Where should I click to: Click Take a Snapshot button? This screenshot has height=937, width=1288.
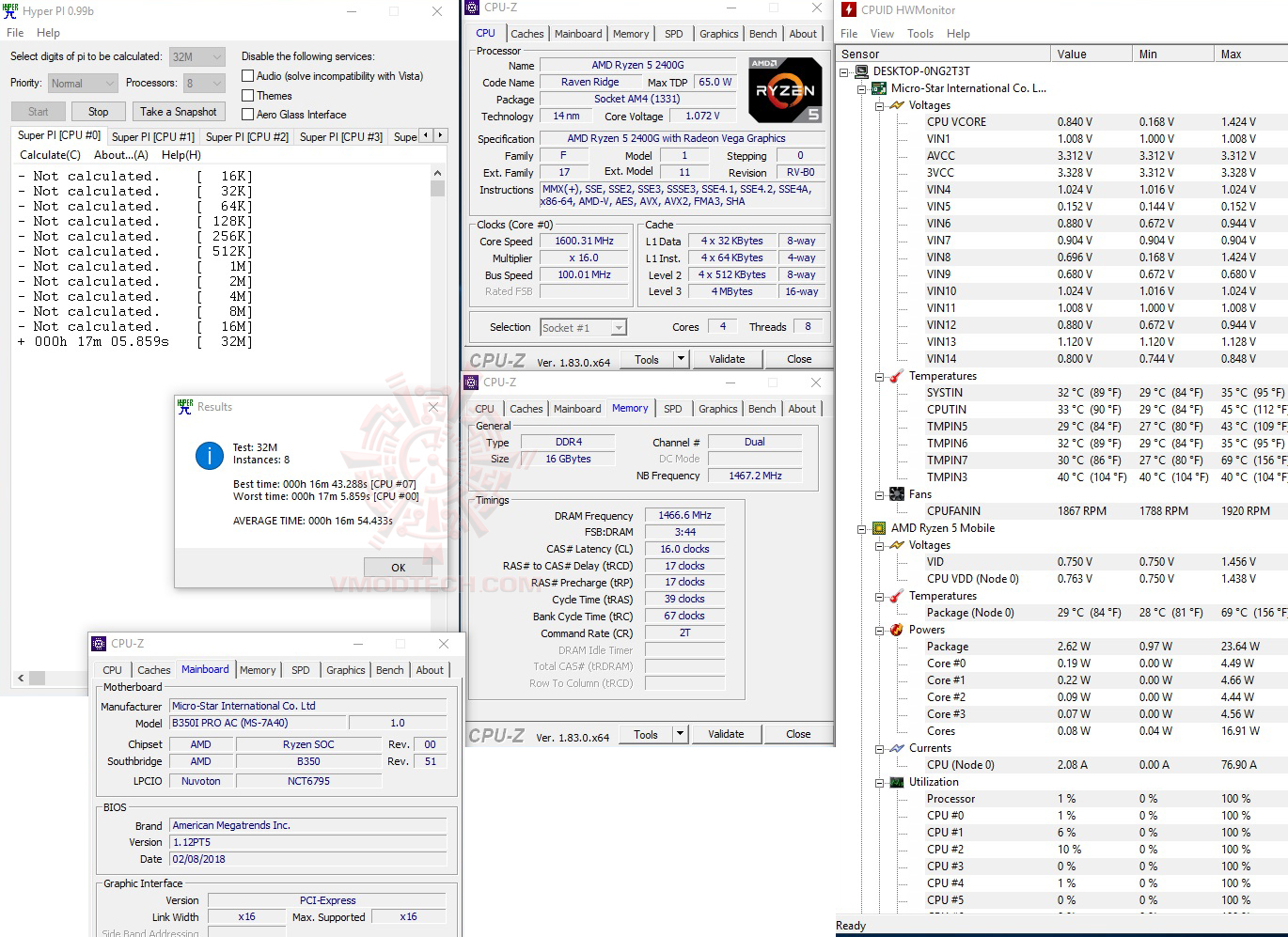pos(178,112)
